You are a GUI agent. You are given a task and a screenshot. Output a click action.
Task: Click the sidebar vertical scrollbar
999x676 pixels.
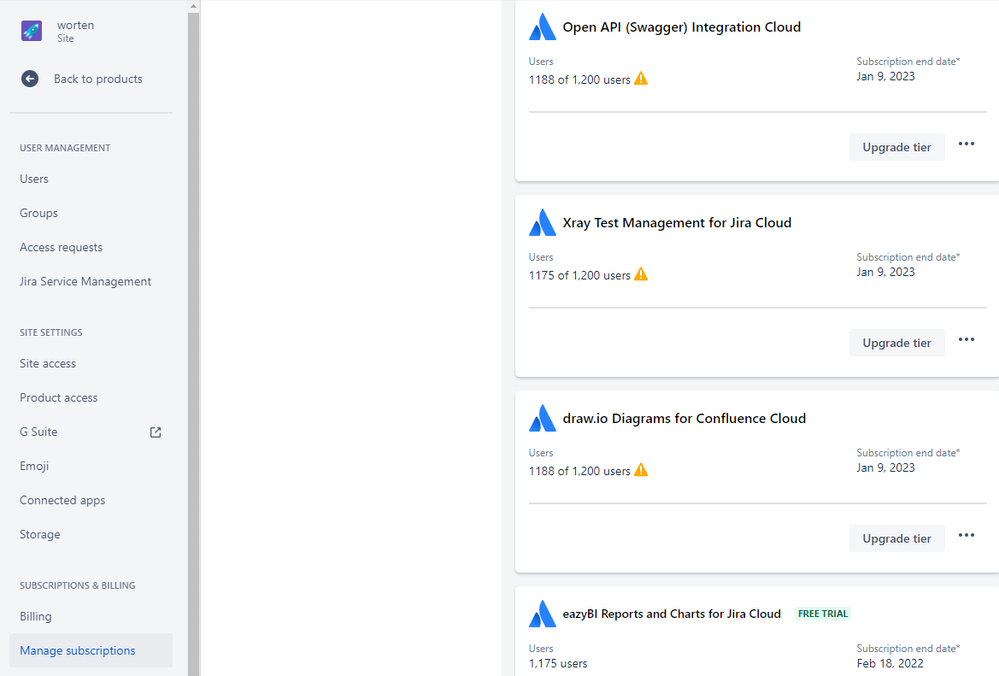[194, 344]
